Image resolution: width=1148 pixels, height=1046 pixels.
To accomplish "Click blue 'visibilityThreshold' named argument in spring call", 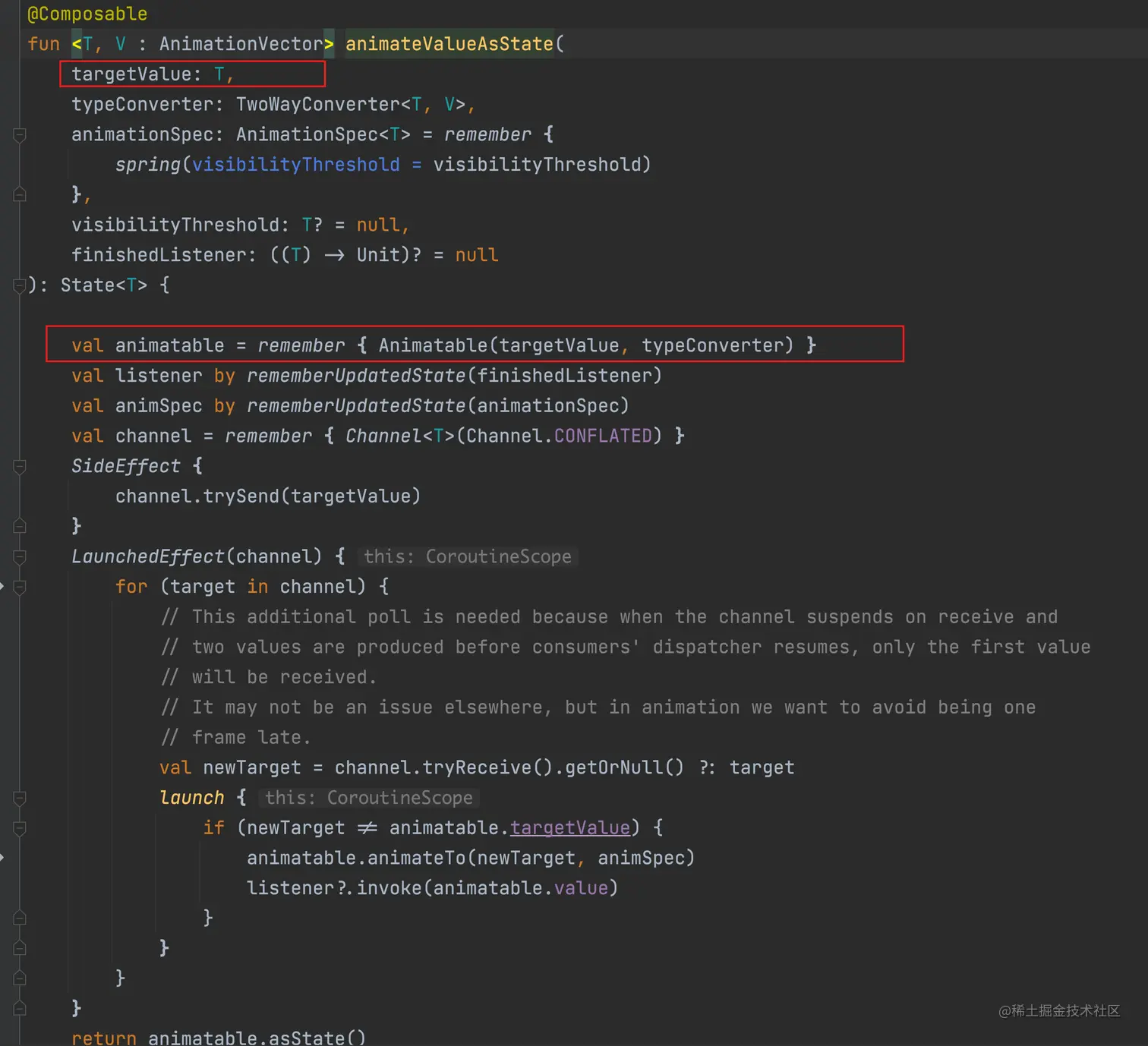I will pos(296,164).
